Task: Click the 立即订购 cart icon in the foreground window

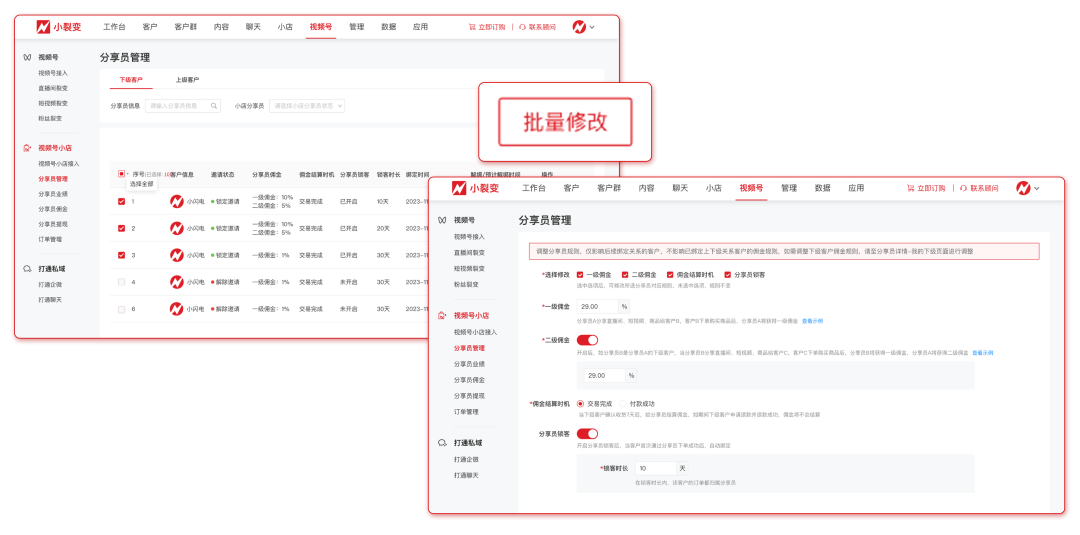Action: tap(910, 188)
